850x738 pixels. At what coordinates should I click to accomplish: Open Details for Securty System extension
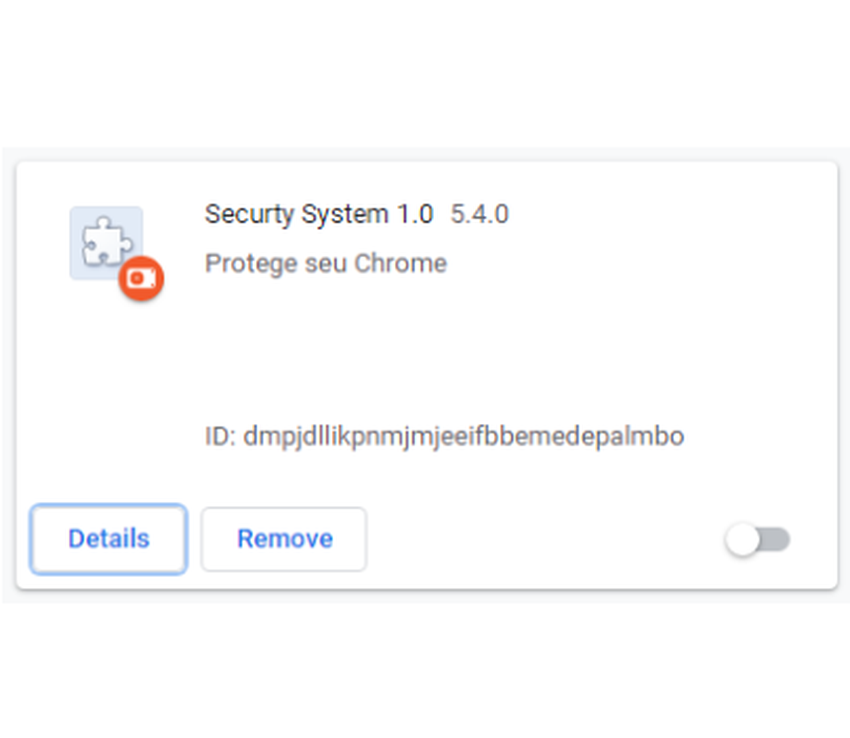click(108, 539)
